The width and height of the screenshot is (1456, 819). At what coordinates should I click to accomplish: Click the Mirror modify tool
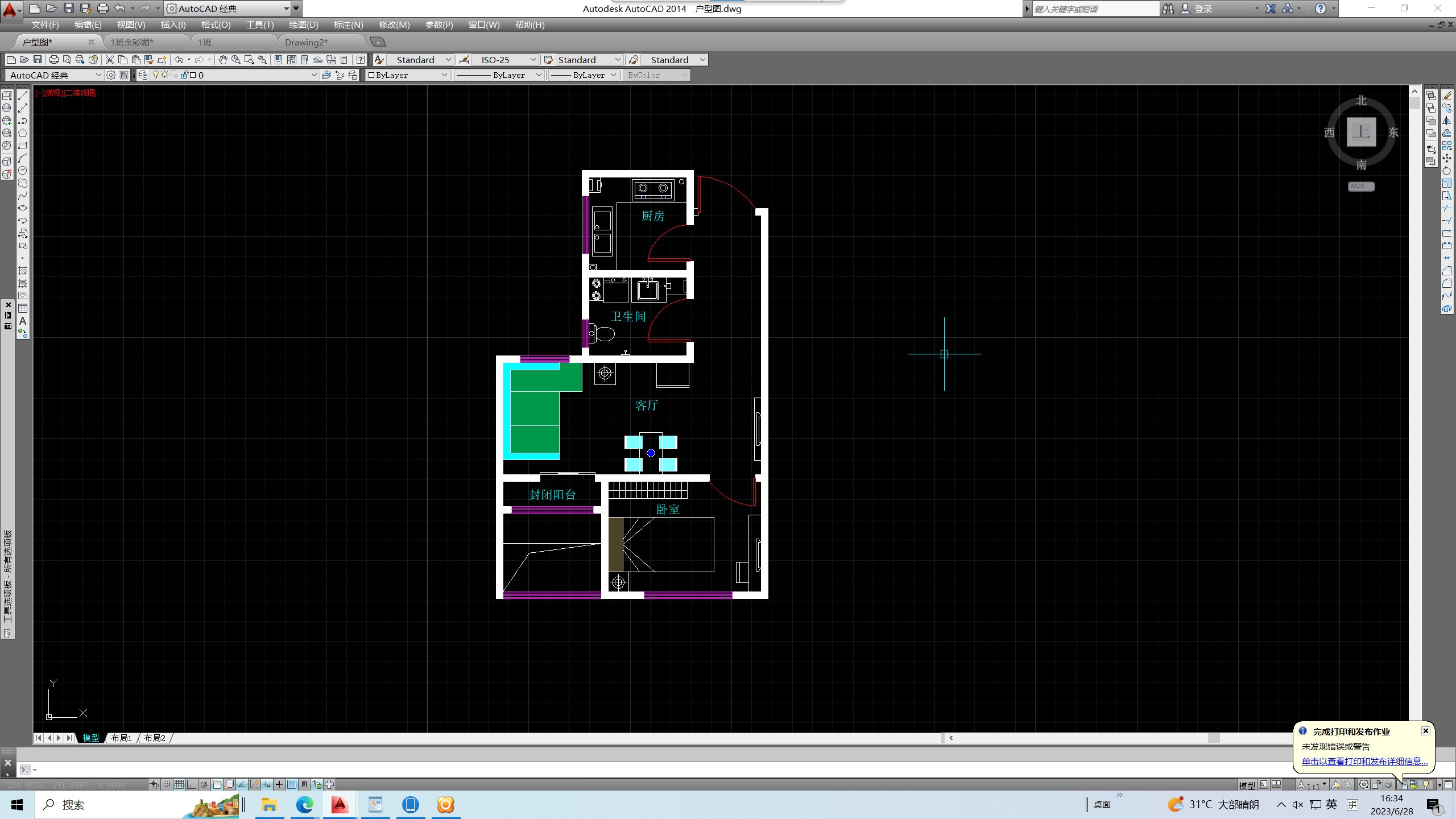tap(1446, 121)
